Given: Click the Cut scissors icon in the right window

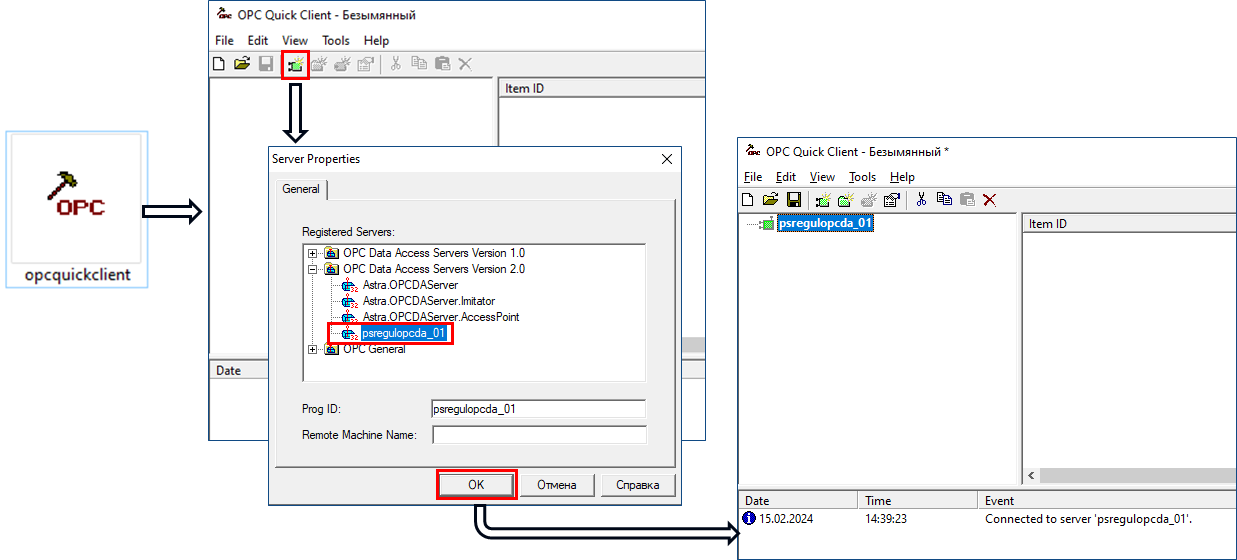Looking at the screenshot, I should (922, 200).
